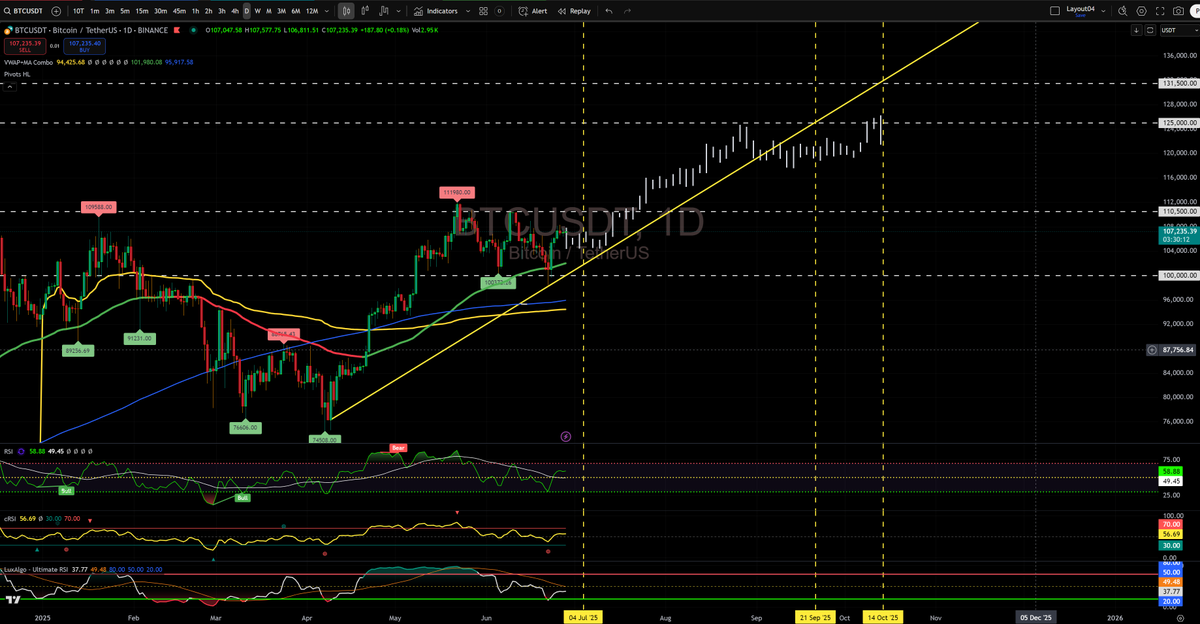
Task: Click the 87,756.84 crosshair price label
Action: [x=1176, y=350]
